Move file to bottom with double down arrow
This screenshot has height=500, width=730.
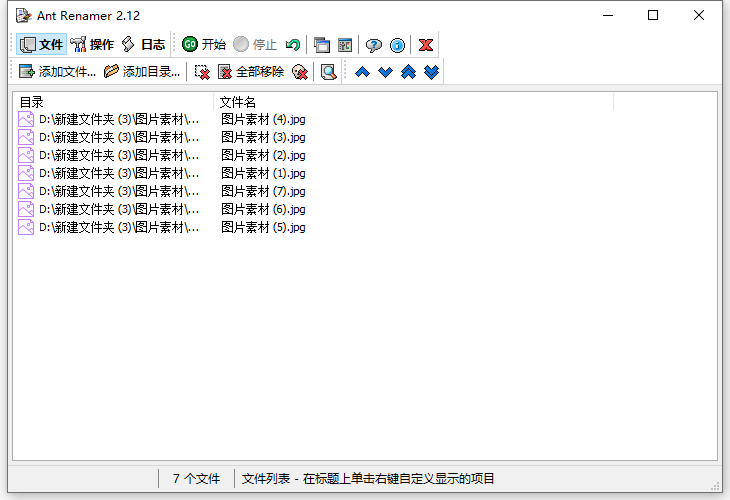(x=432, y=72)
